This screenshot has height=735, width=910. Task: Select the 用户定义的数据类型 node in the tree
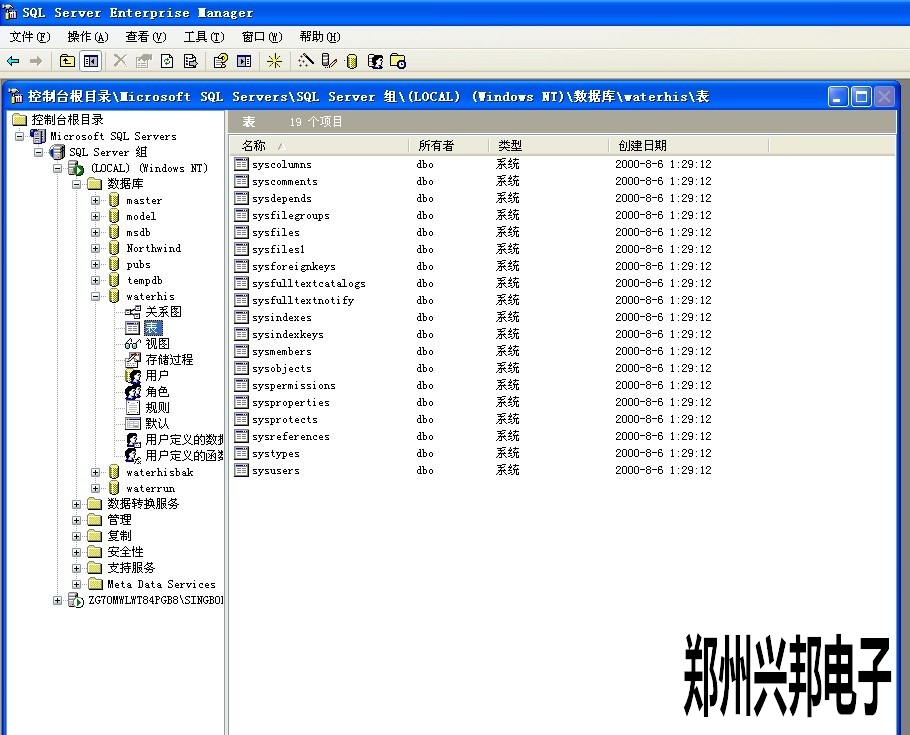coord(184,439)
